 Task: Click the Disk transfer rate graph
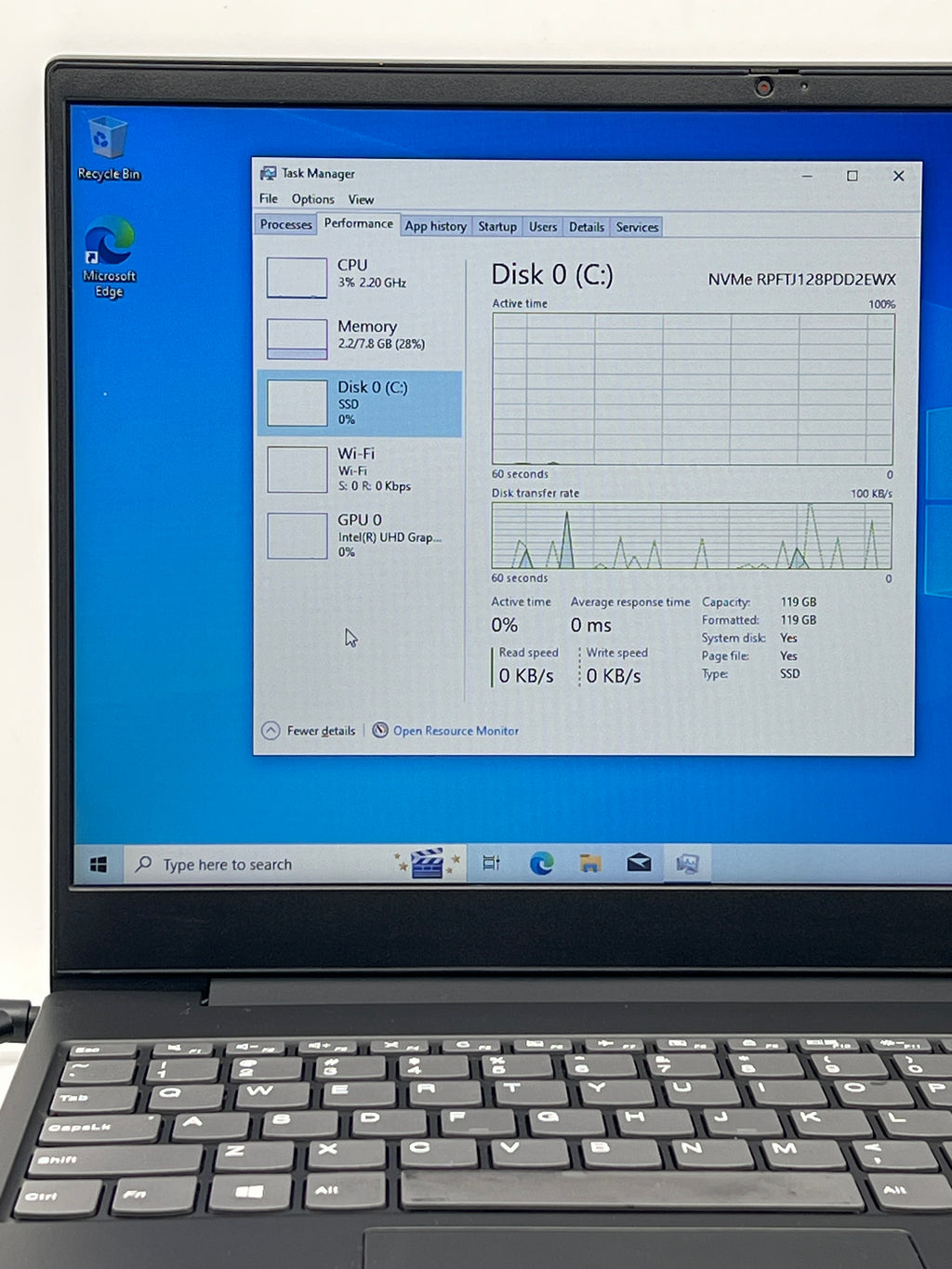point(692,535)
